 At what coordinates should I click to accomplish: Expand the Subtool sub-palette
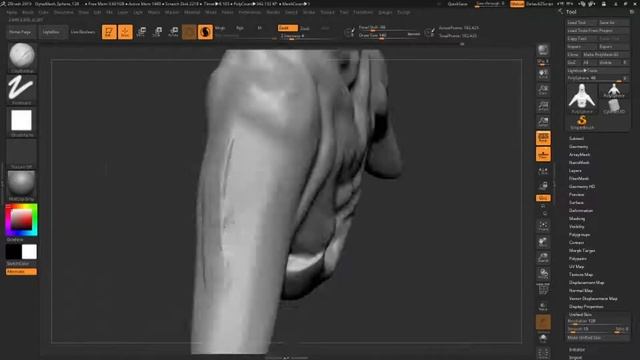pos(576,138)
